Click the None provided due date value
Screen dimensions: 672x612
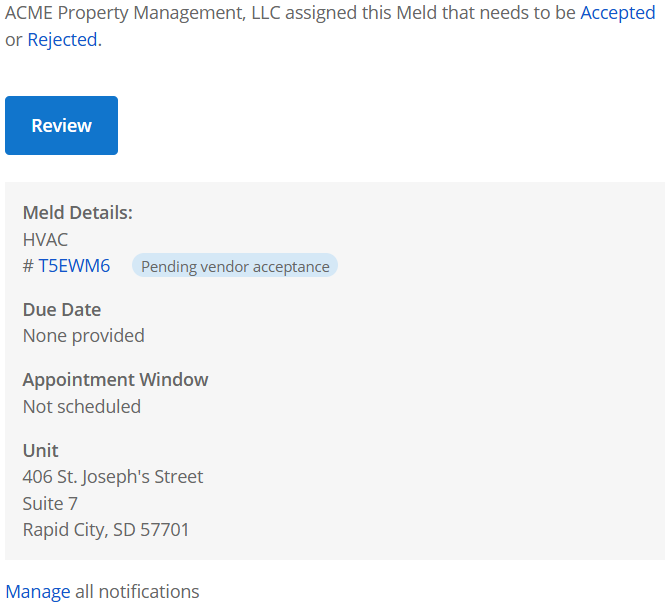coord(84,336)
